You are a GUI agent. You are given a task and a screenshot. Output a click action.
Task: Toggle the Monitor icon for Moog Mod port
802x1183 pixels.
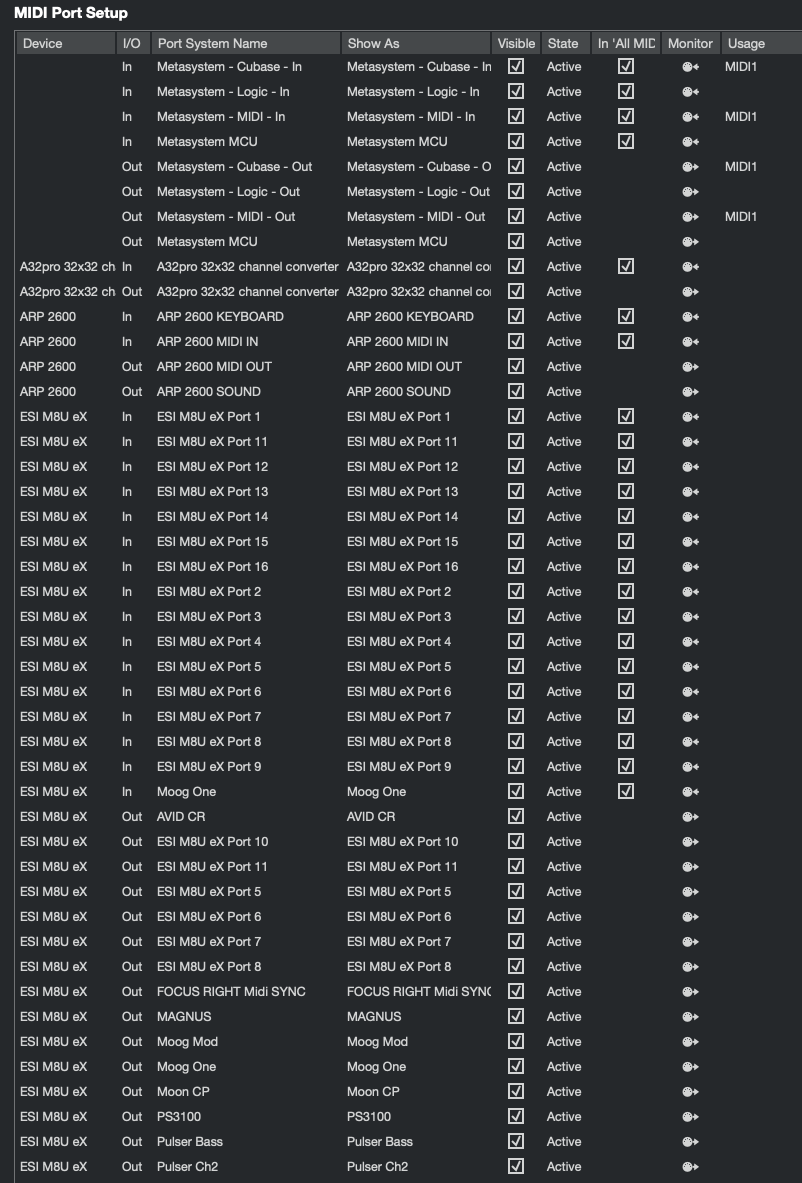point(690,1042)
